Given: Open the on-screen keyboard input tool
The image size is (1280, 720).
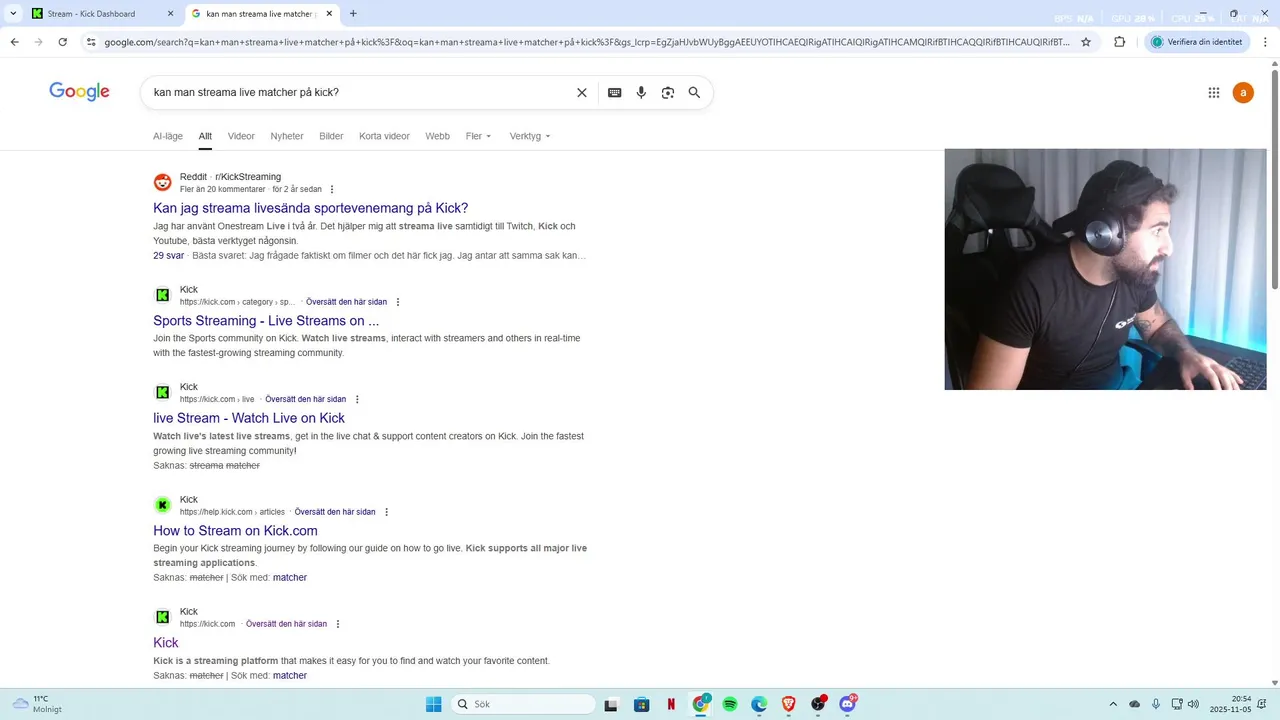Looking at the screenshot, I should [614, 92].
